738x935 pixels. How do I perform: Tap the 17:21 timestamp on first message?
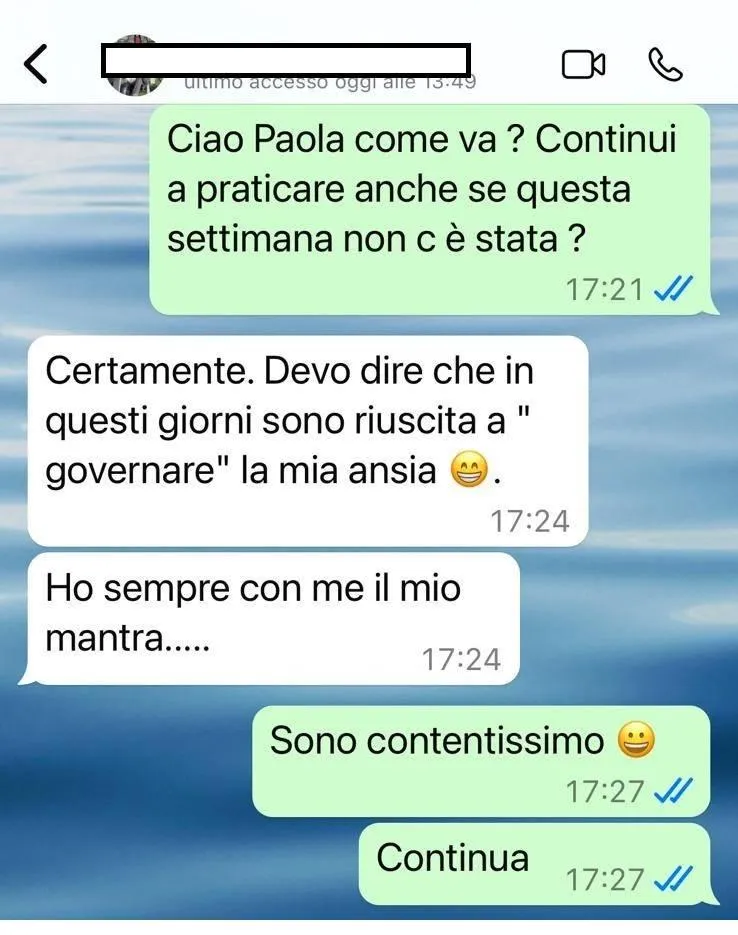point(604,290)
